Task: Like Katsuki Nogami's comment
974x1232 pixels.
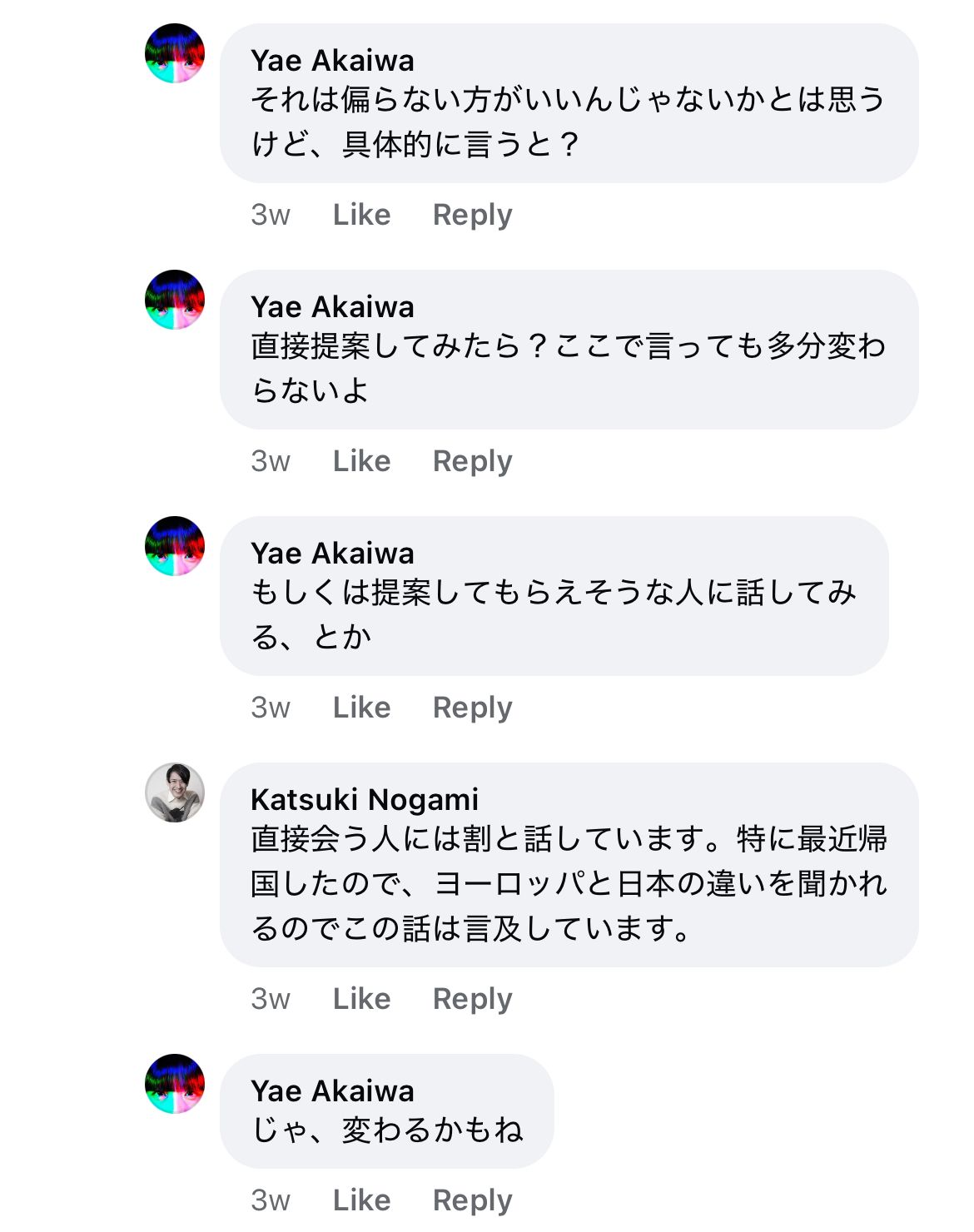Action: pos(361,999)
